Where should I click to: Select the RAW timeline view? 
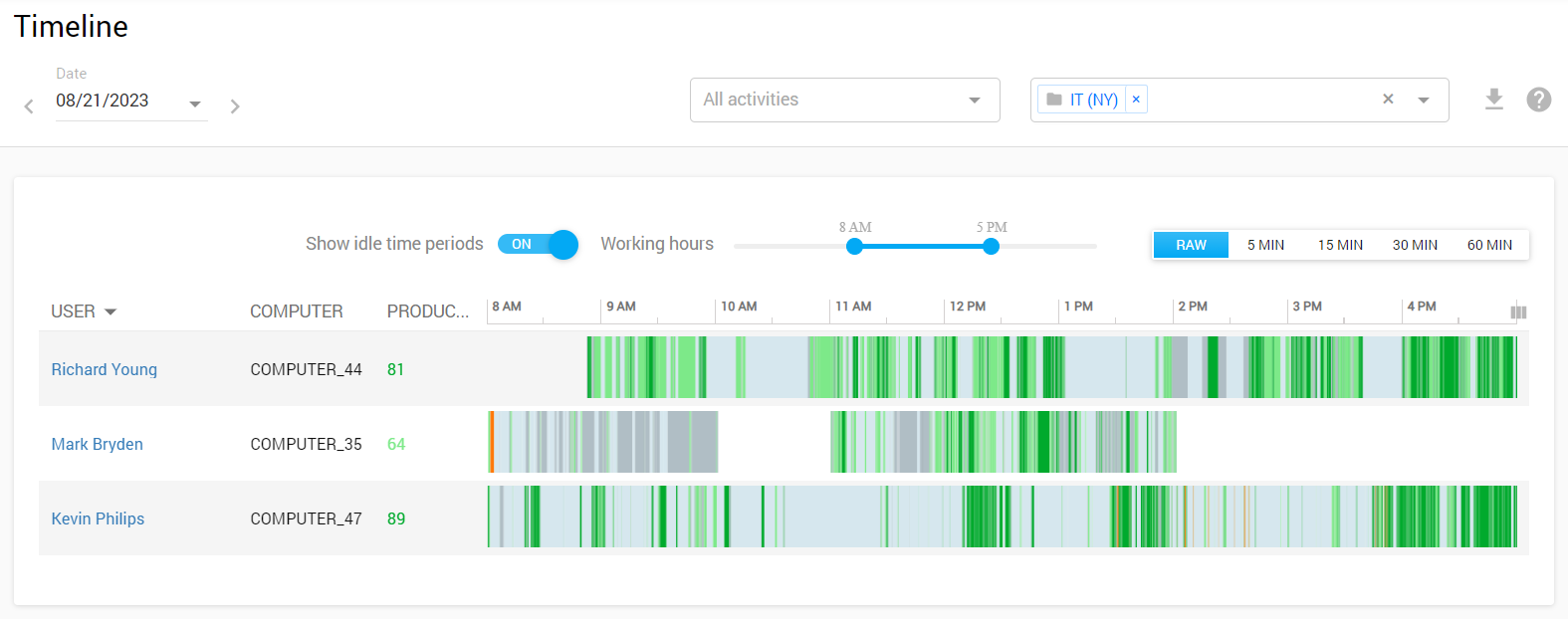coord(1191,245)
